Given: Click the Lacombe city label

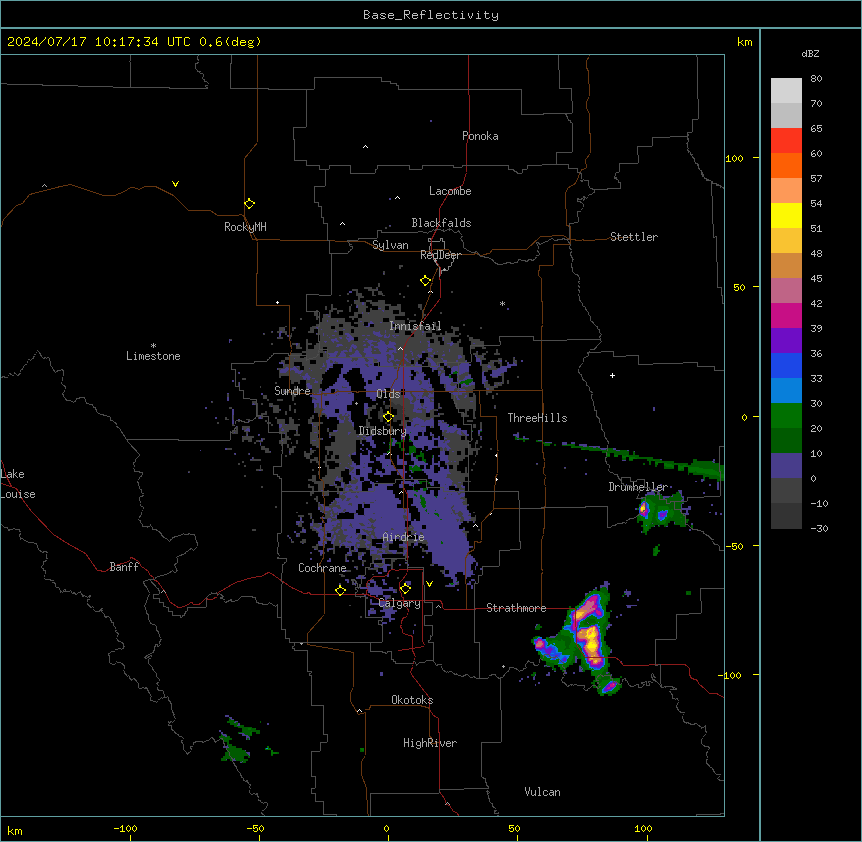Looking at the screenshot, I should (x=450, y=191).
